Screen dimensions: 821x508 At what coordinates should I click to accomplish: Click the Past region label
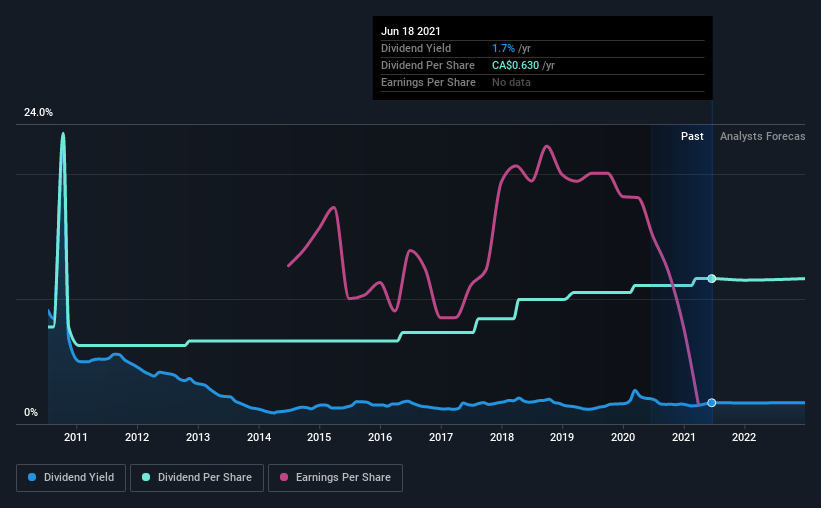point(692,136)
